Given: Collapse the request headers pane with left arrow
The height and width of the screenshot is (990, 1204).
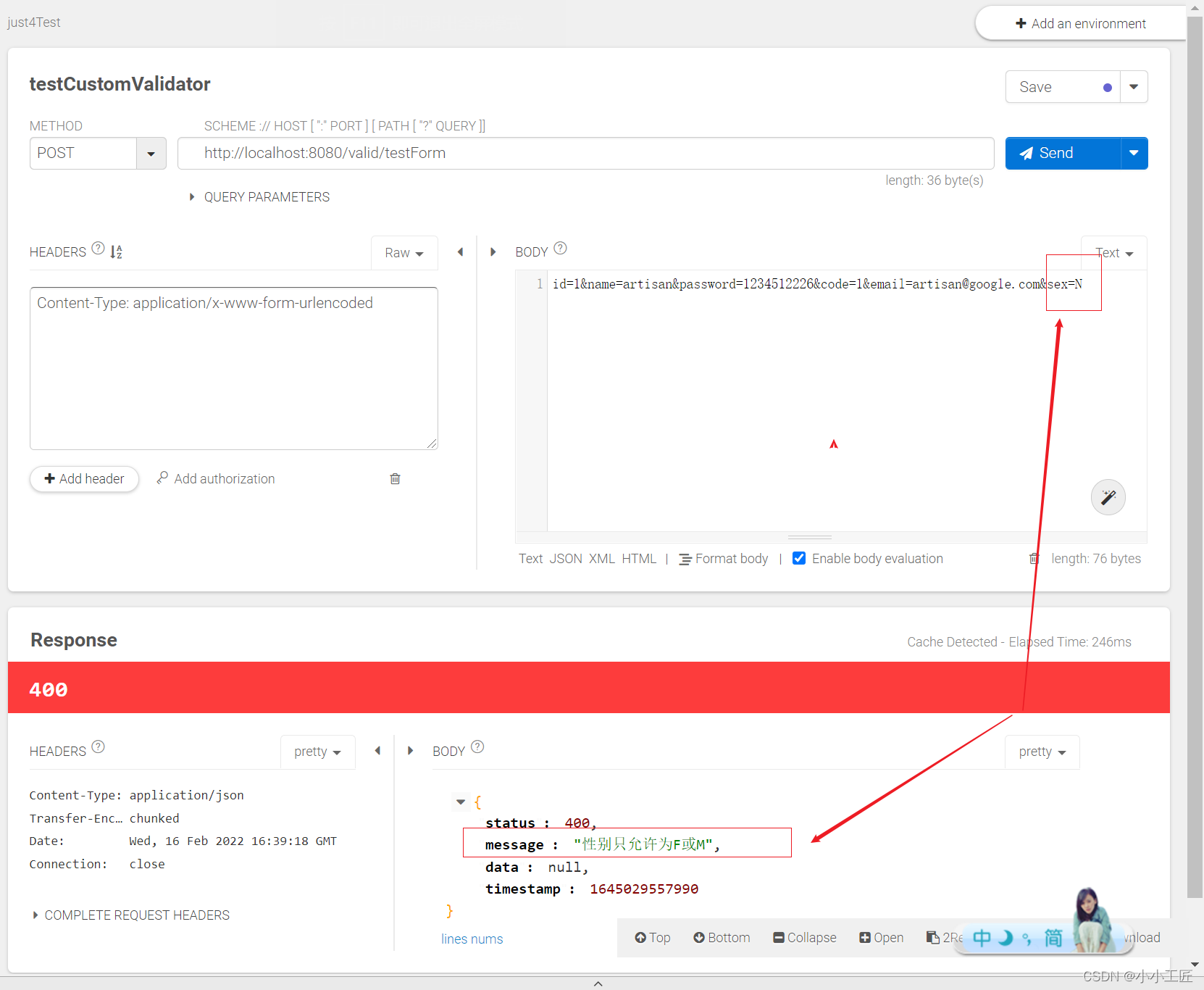Looking at the screenshot, I should tap(460, 252).
